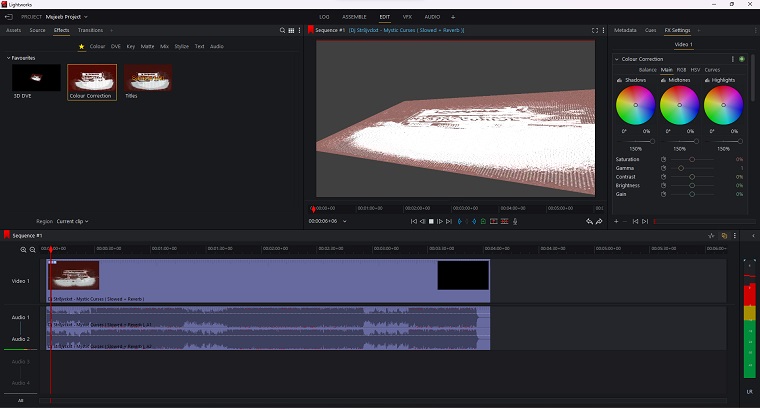Click the exit project arrow icon

point(9,17)
